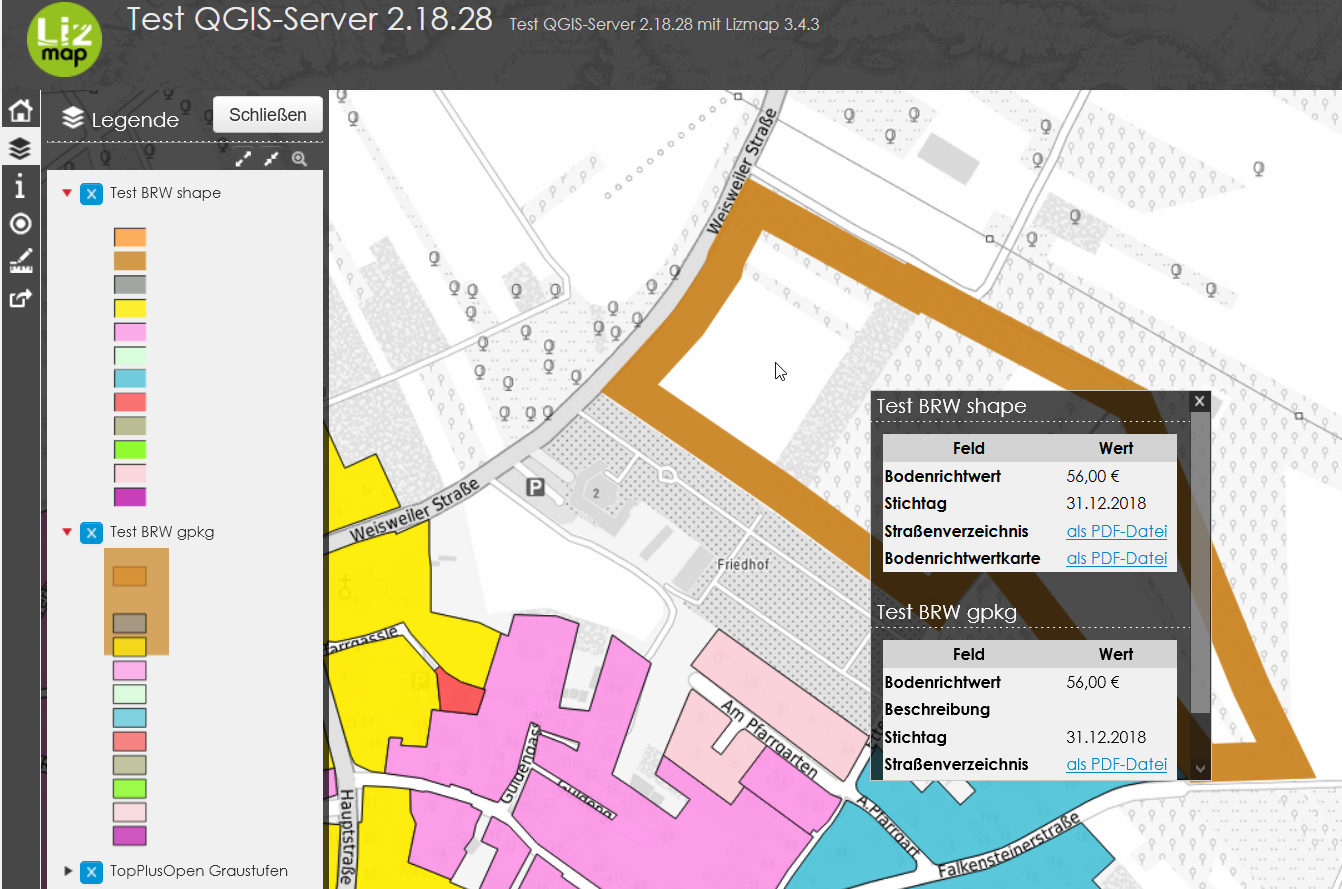Open the home panel in the sidebar
This screenshot has width=1342, height=889.
[x=19, y=110]
